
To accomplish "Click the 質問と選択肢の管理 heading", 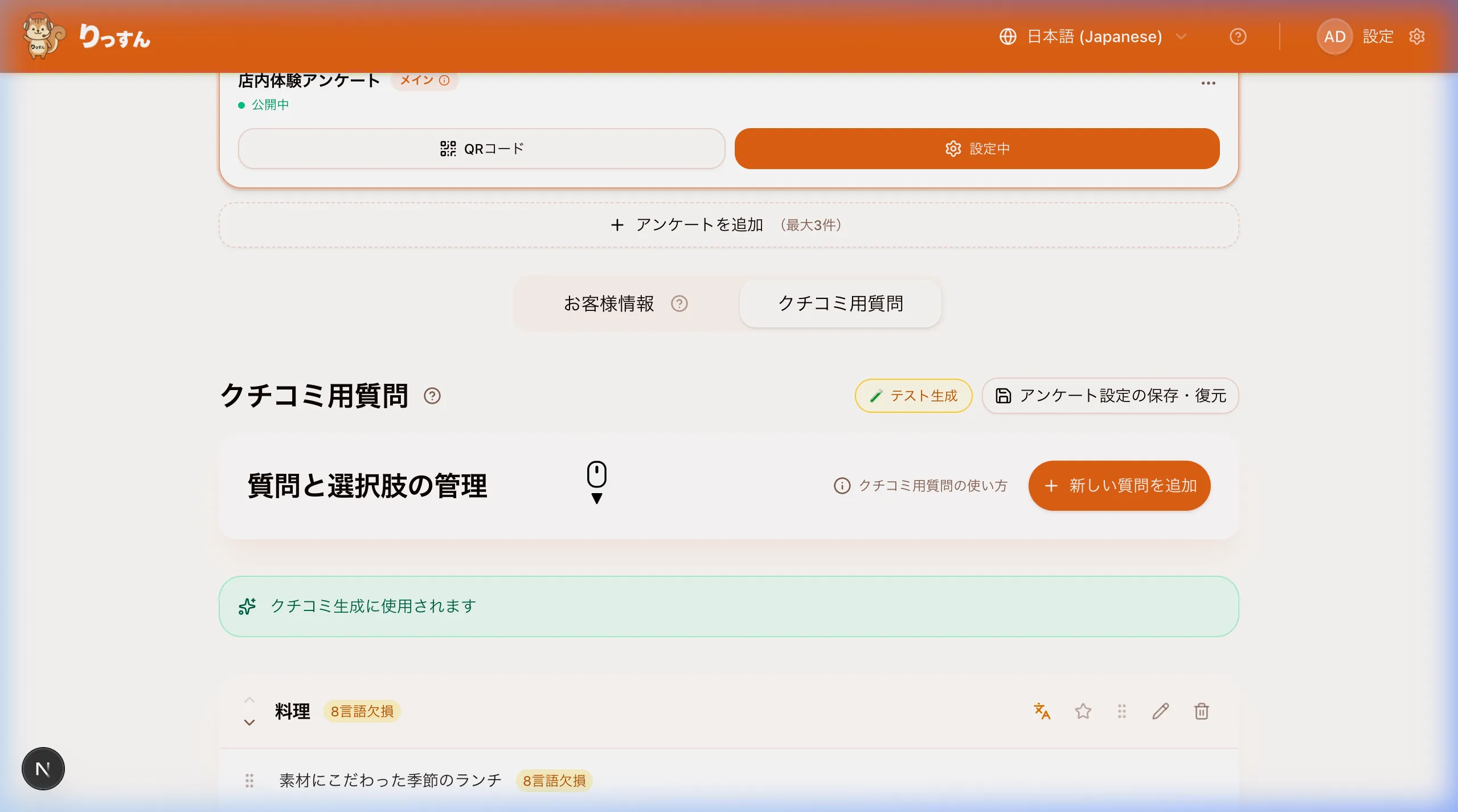I will click(x=367, y=486).
